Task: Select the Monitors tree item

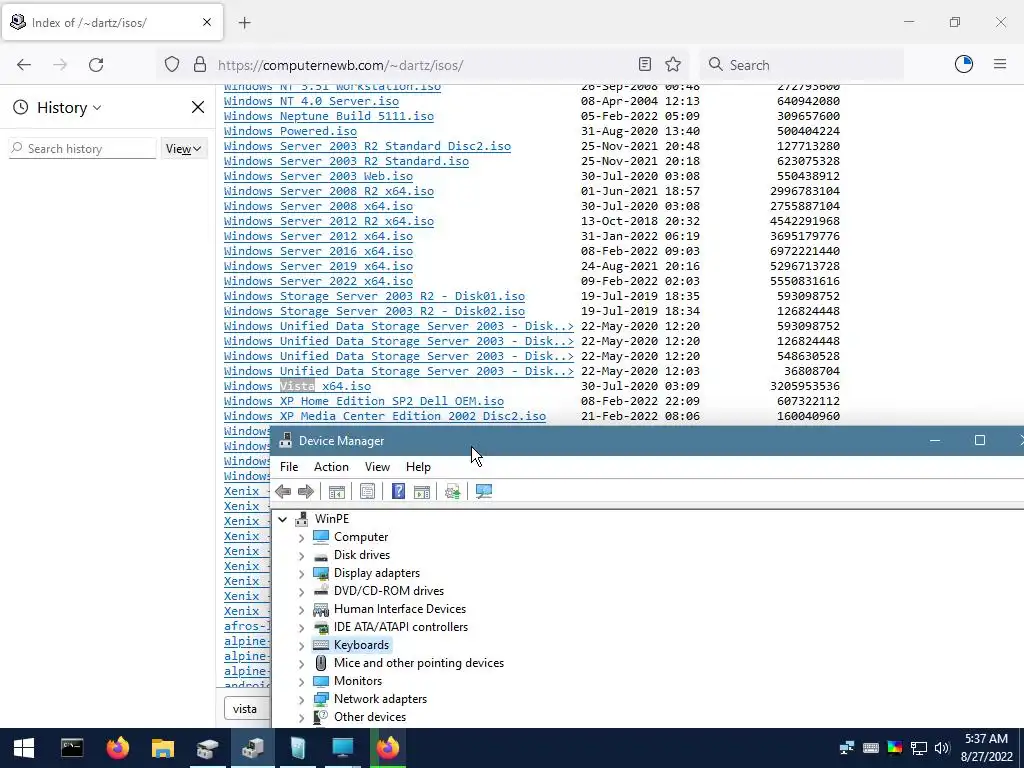Action: click(x=358, y=680)
